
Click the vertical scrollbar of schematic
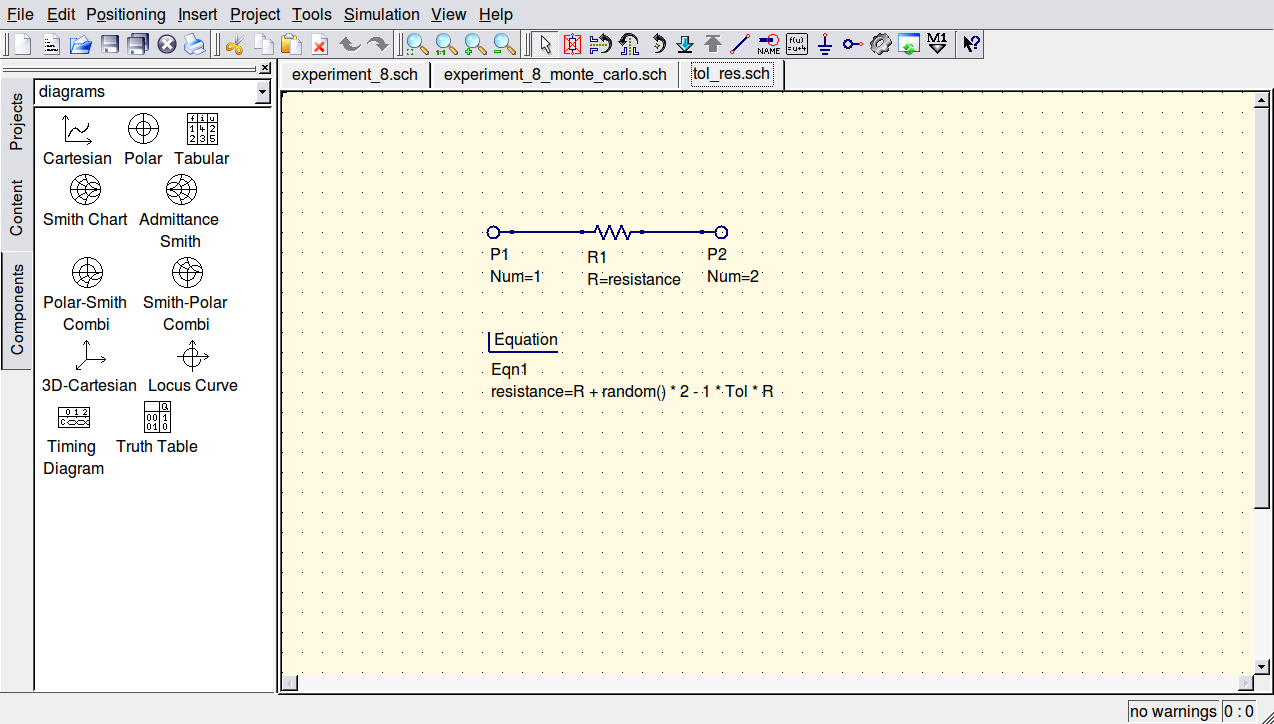1262,300
